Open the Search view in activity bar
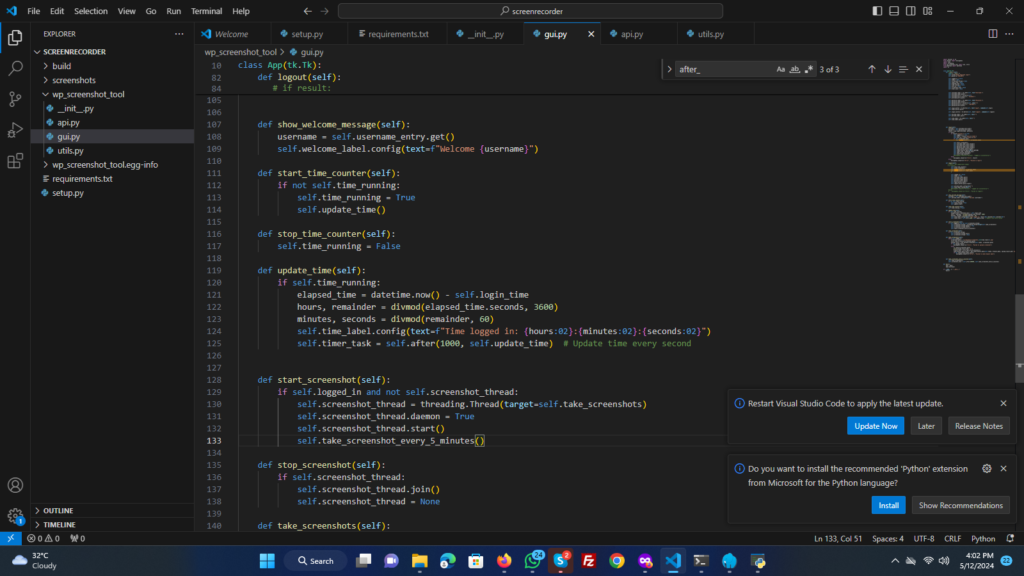 pyautogui.click(x=15, y=68)
